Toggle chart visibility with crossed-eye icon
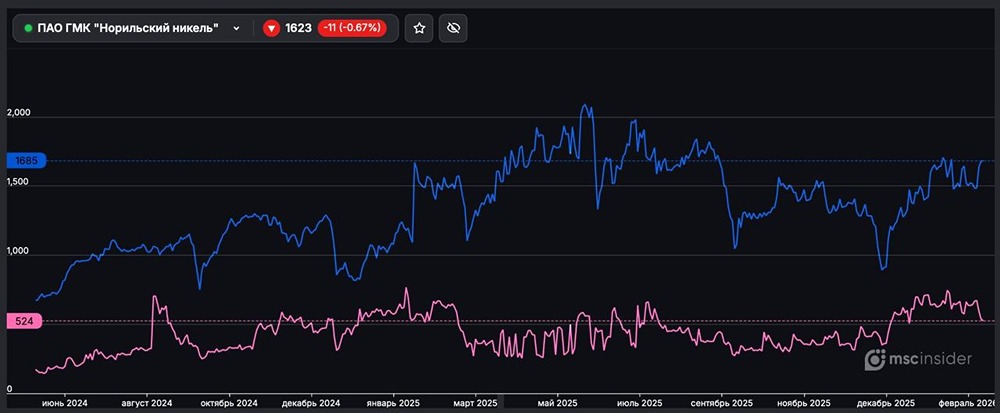The height and width of the screenshot is (413, 1000). point(453,28)
